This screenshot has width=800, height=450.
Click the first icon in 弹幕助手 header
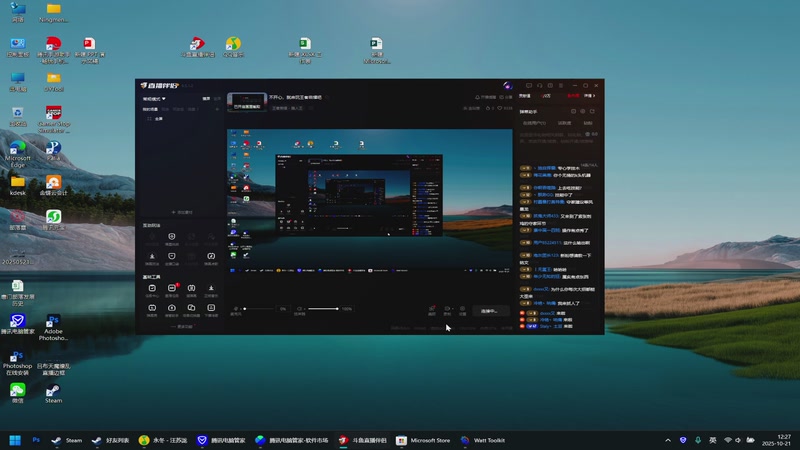pos(573,111)
